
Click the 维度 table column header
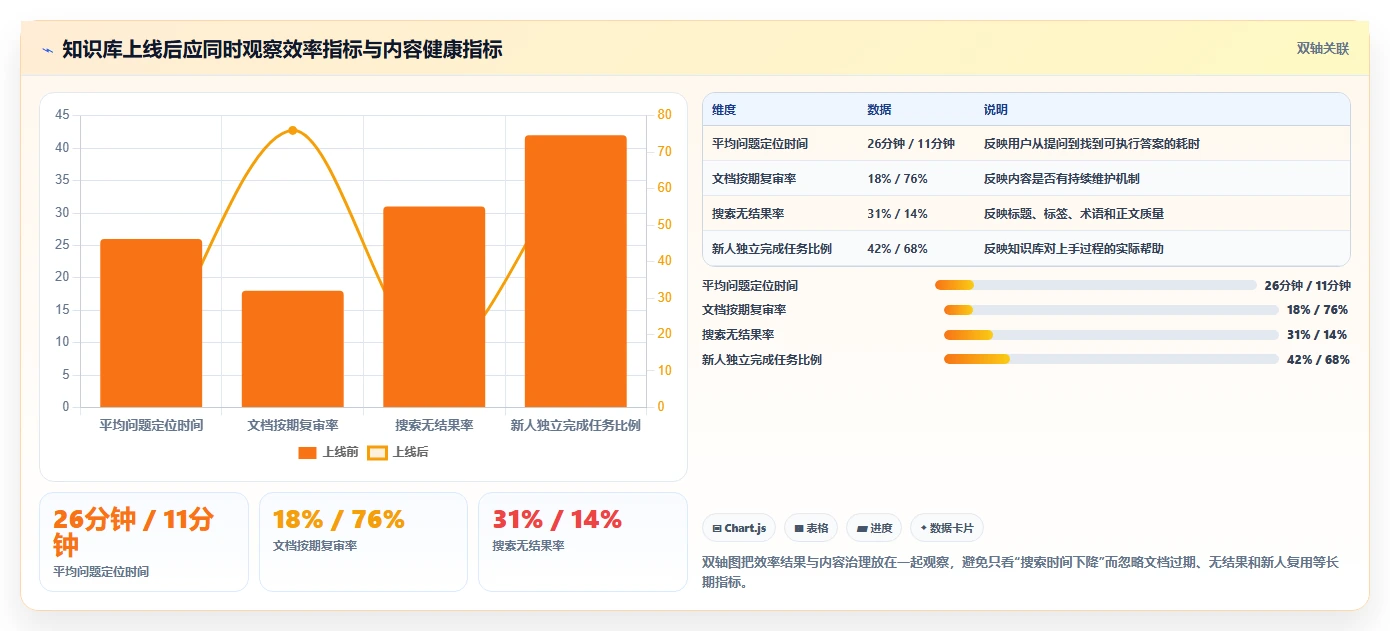724,109
